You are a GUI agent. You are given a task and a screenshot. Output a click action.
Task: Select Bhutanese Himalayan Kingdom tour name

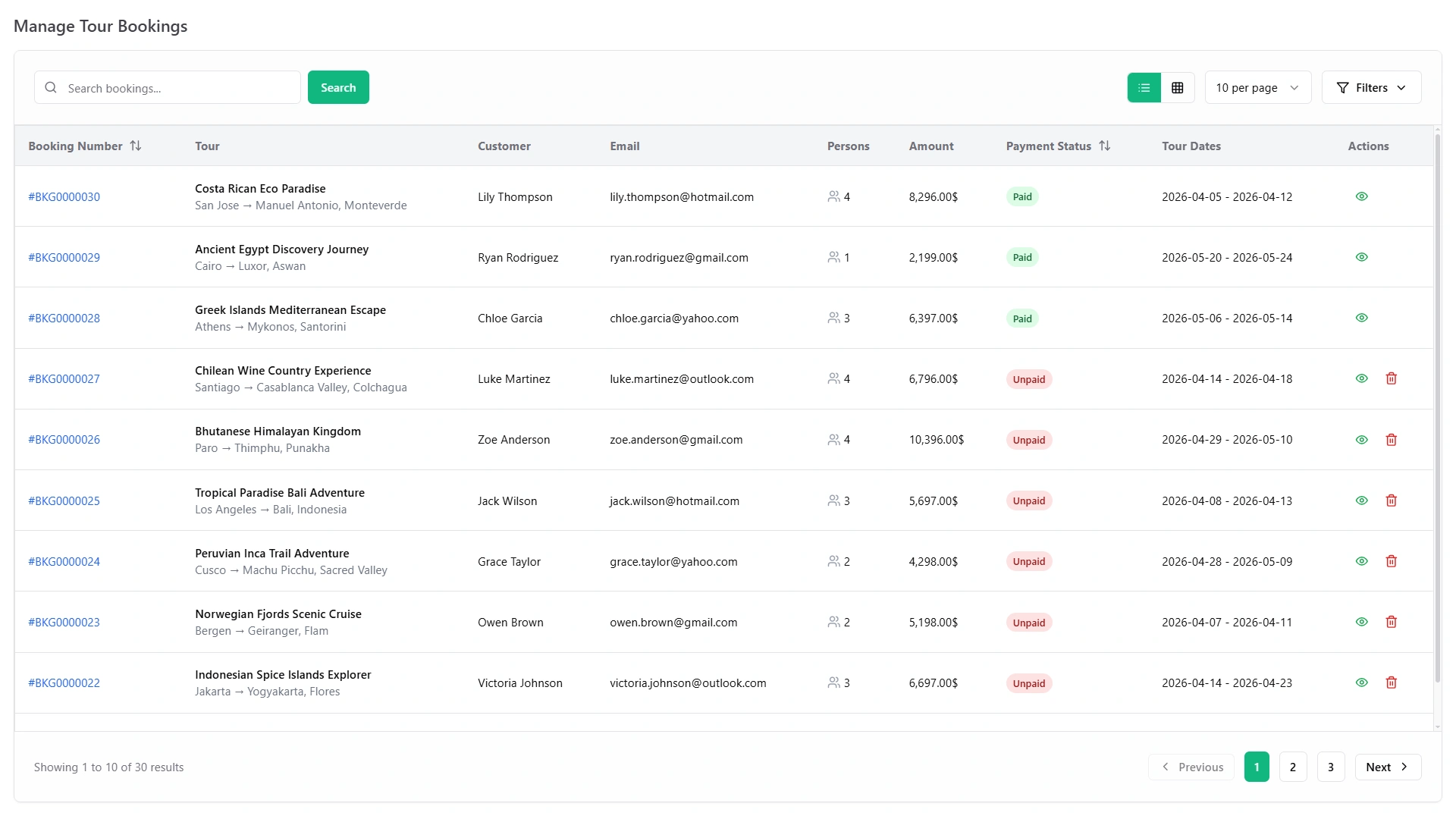pos(278,431)
